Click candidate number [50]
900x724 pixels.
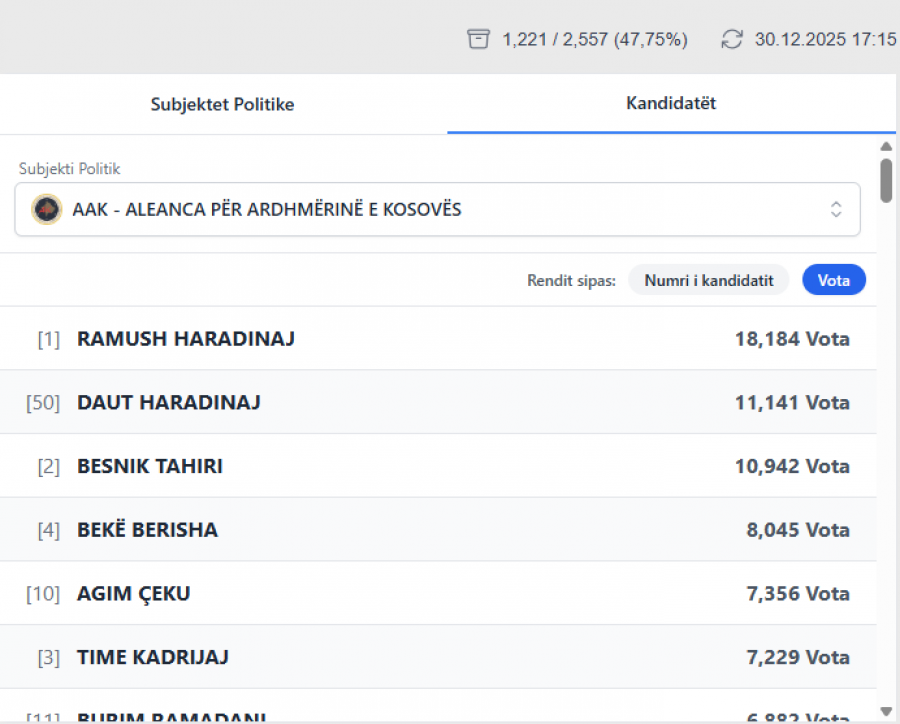tap(43, 402)
